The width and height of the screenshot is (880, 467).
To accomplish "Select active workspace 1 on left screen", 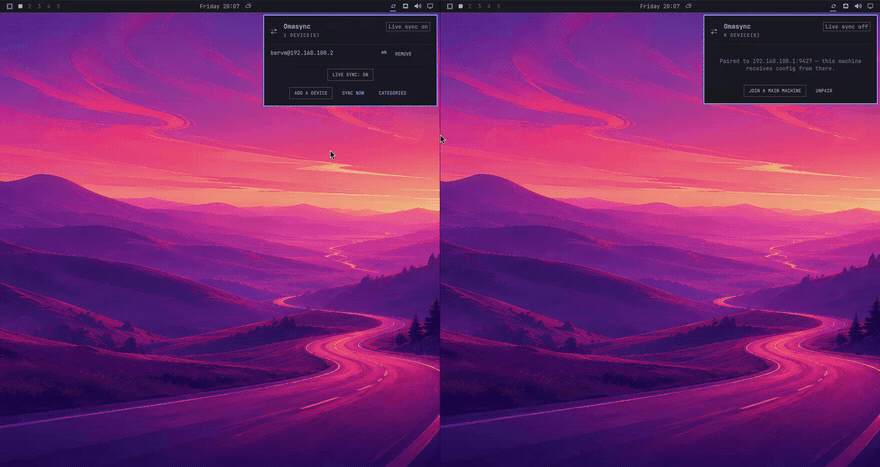I will tap(20, 6).
